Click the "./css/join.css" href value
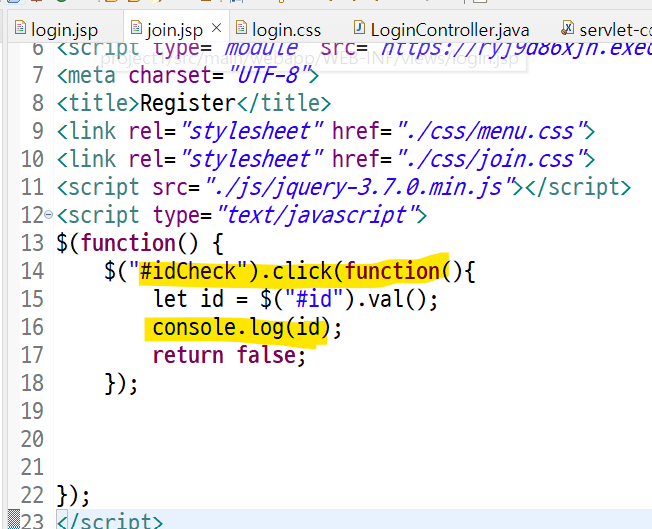652x529 pixels. tap(491, 159)
